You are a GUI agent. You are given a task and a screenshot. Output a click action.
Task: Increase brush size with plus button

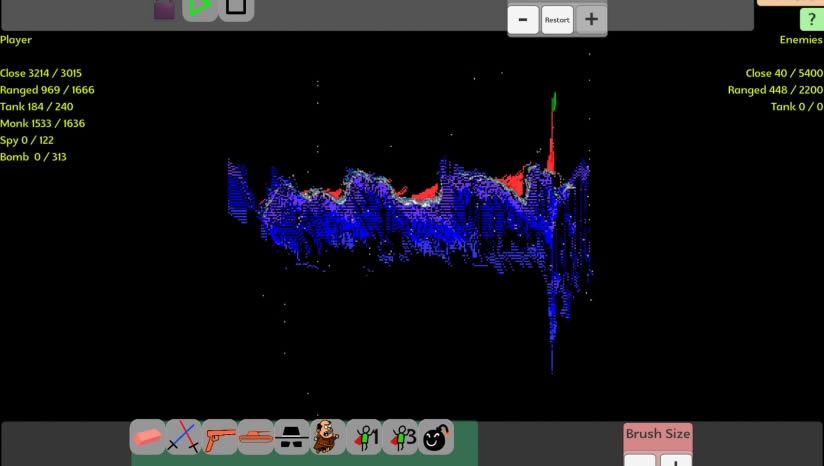[676, 460]
